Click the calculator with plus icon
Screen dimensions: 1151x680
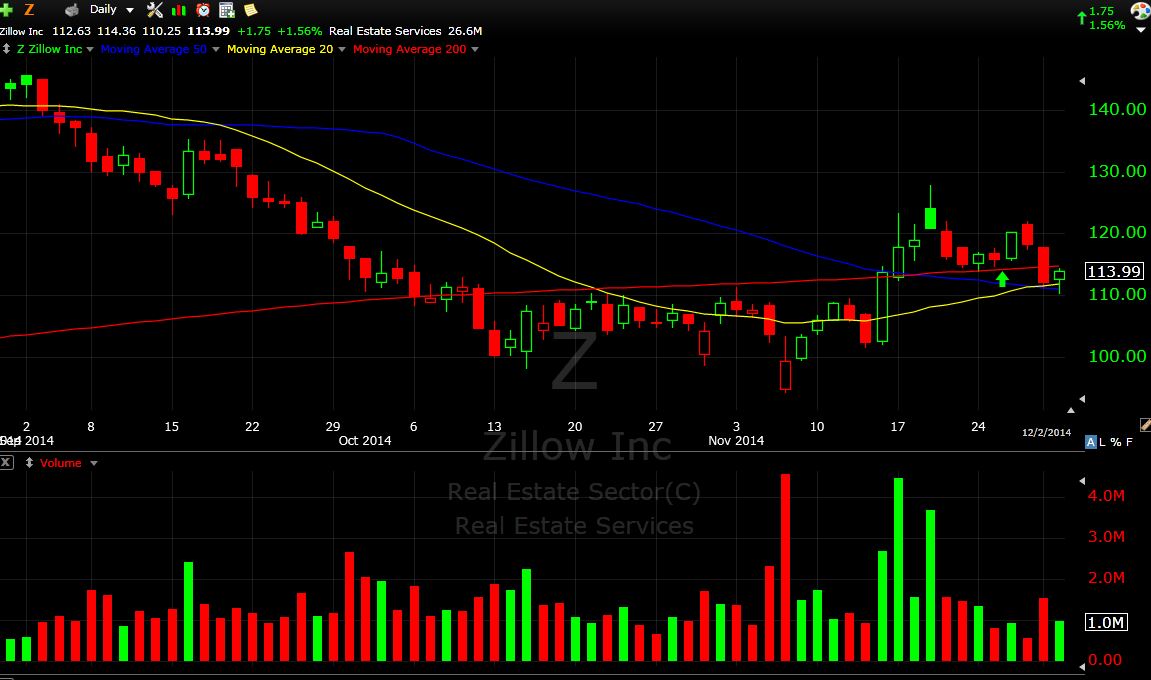227,10
